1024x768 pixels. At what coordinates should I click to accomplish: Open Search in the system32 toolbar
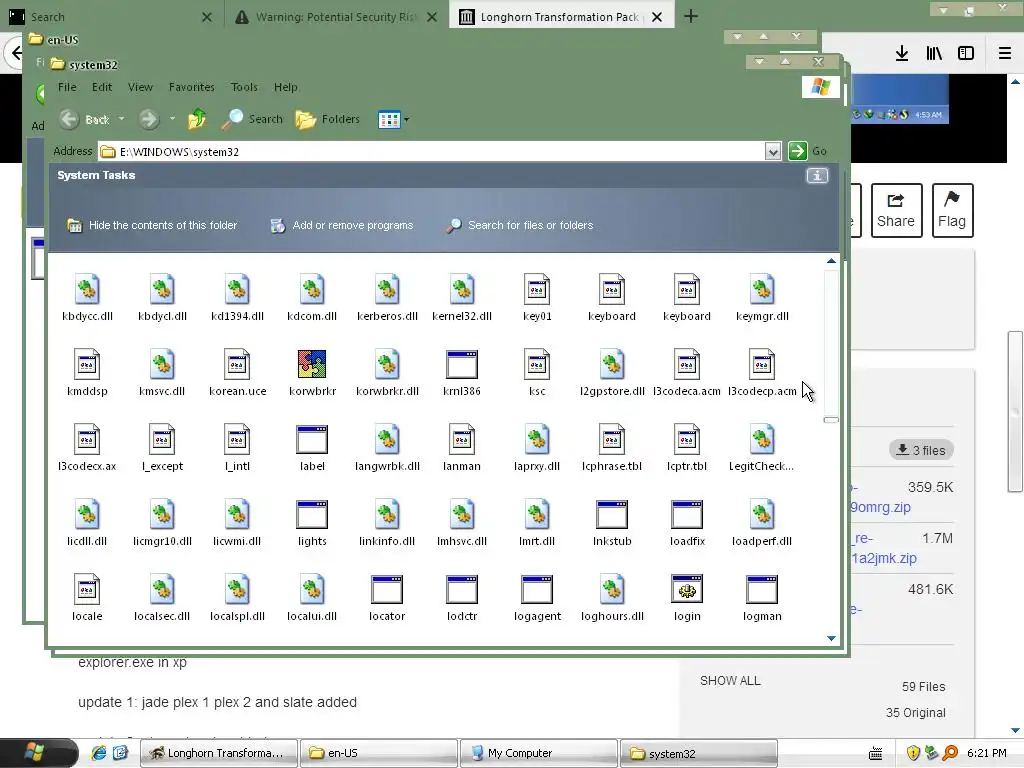tap(253, 119)
